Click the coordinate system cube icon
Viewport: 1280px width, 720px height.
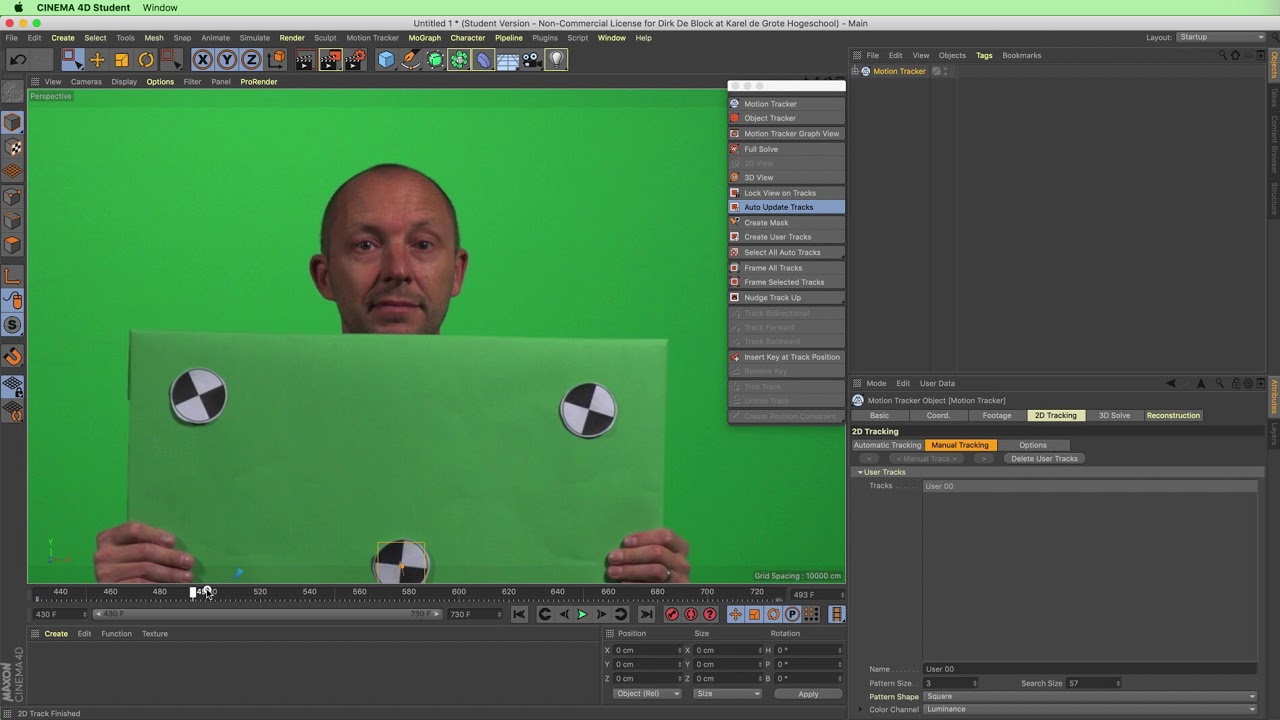click(277, 60)
